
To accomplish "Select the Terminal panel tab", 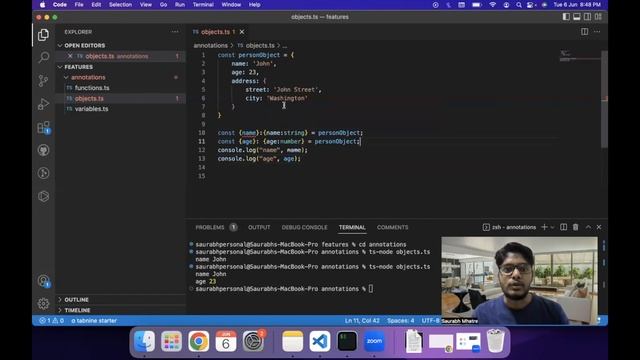I will [352, 227].
